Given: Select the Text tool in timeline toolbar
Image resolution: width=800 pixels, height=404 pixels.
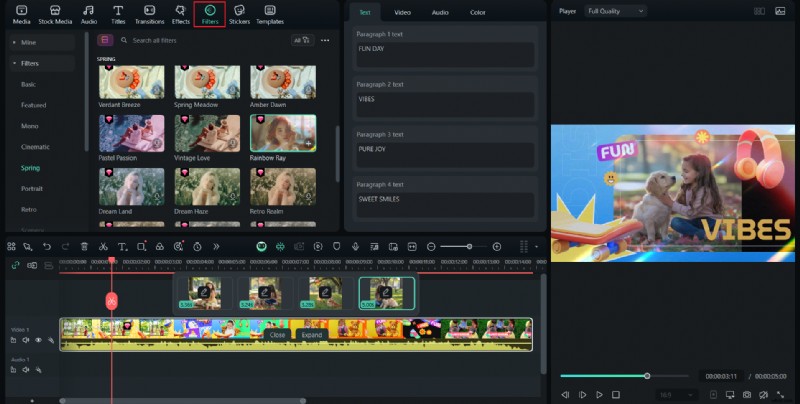Looking at the screenshot, I should coord(122,246).
